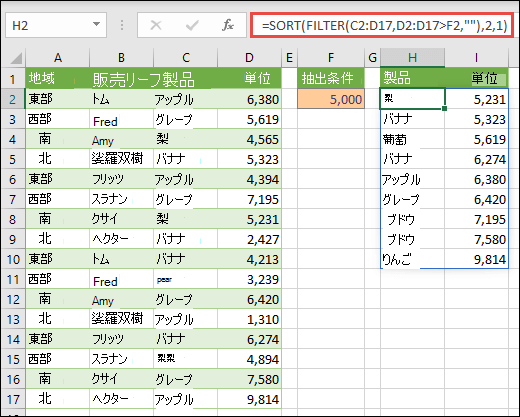The image size is (520, 417).
Task: Click 4,894 in row 15
Action: (249, 359)
